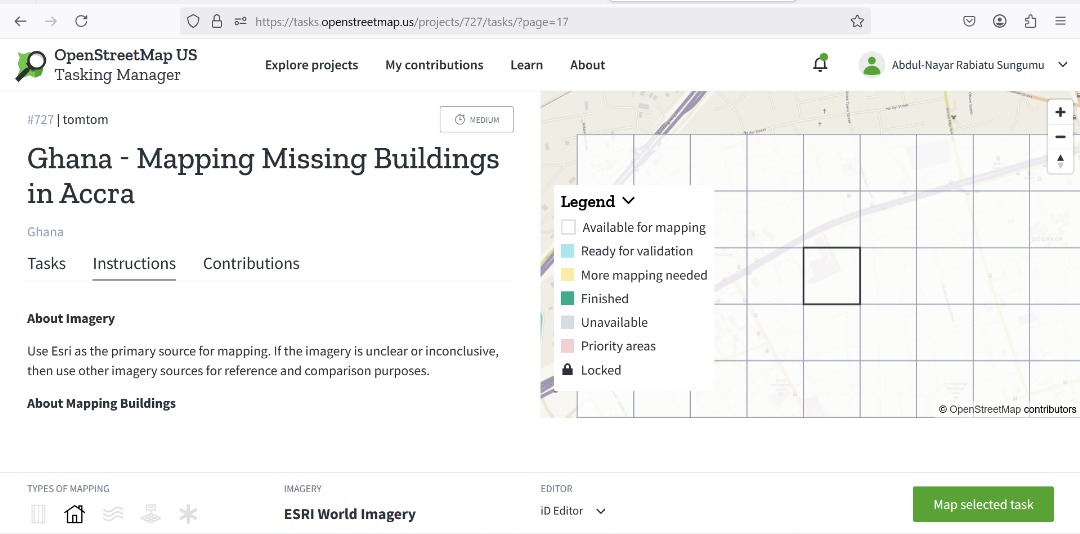Click the green user avatar icon
1080x534 pixels.
click(x=871, y=65)
